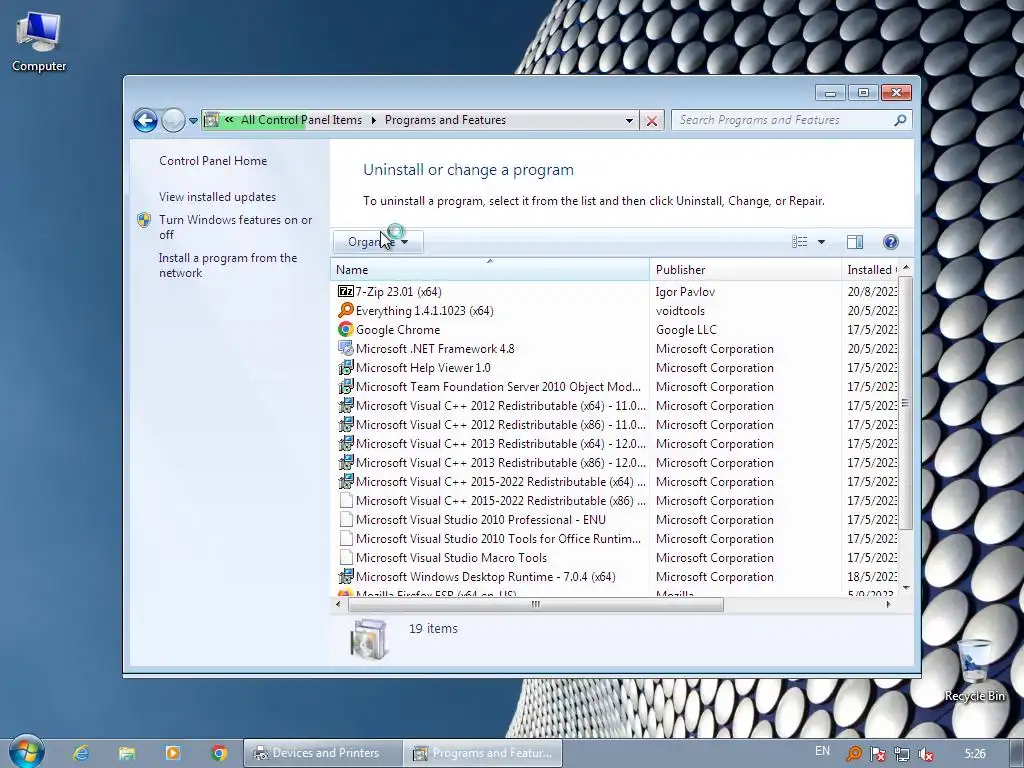Select the 7-Zip 23.01 (x64) icon

(x=345, y=291)
